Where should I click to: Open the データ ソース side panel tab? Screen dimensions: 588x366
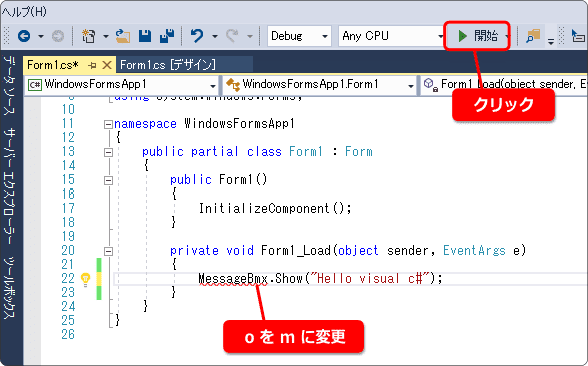tap(10, 86)
